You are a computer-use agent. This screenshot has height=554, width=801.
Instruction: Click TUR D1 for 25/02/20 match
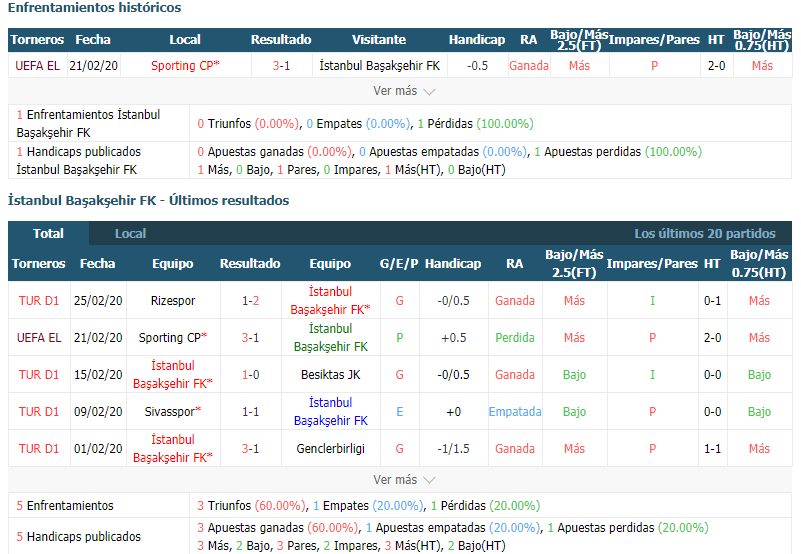pyautogui.click(x=39, y=301)
